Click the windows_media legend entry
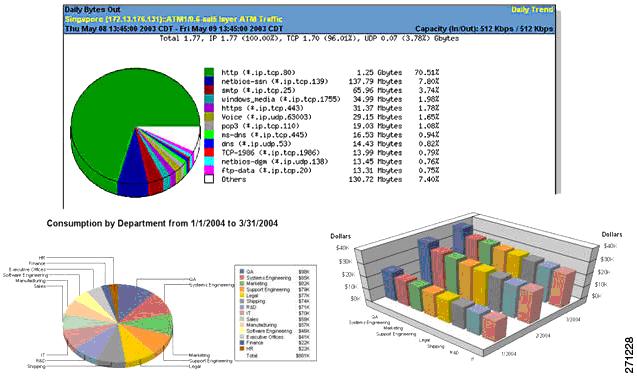This screenshot has height=378, width=637. [281, 99]
